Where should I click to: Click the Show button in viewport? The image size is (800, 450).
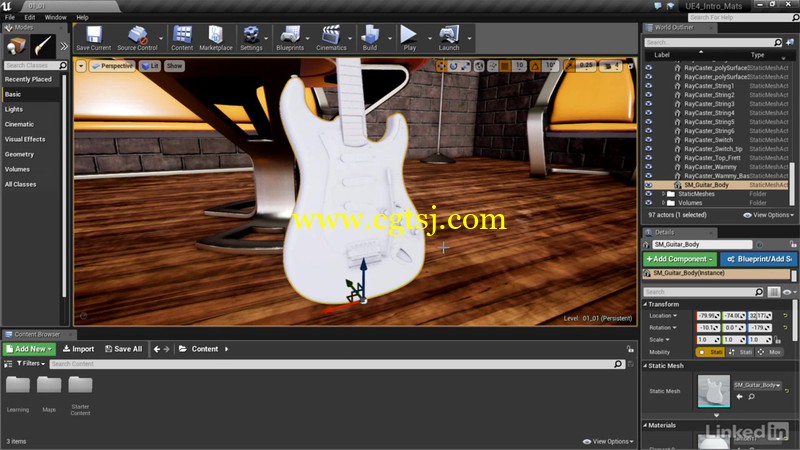[x=174, y=66]
